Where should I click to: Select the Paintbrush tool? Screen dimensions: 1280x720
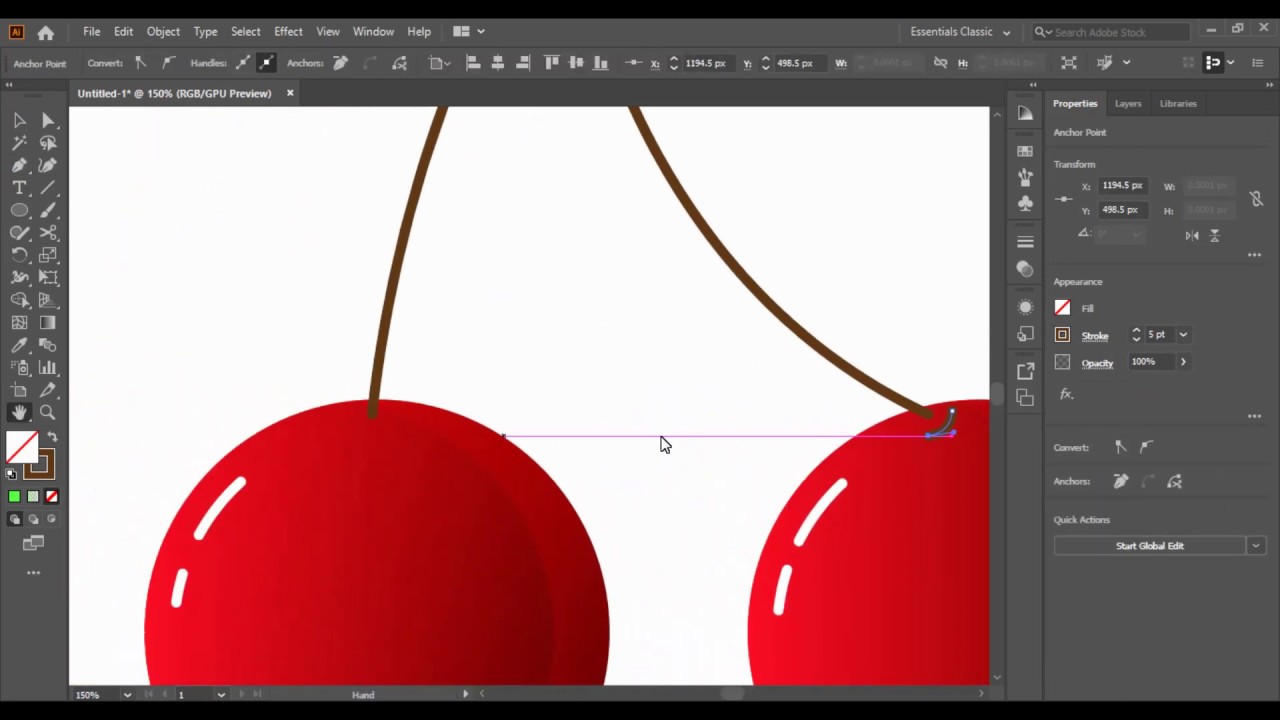coord(47,210)
